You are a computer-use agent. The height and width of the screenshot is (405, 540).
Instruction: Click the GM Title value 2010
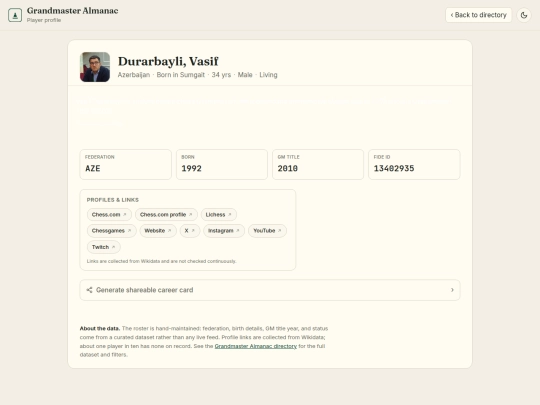288,168
